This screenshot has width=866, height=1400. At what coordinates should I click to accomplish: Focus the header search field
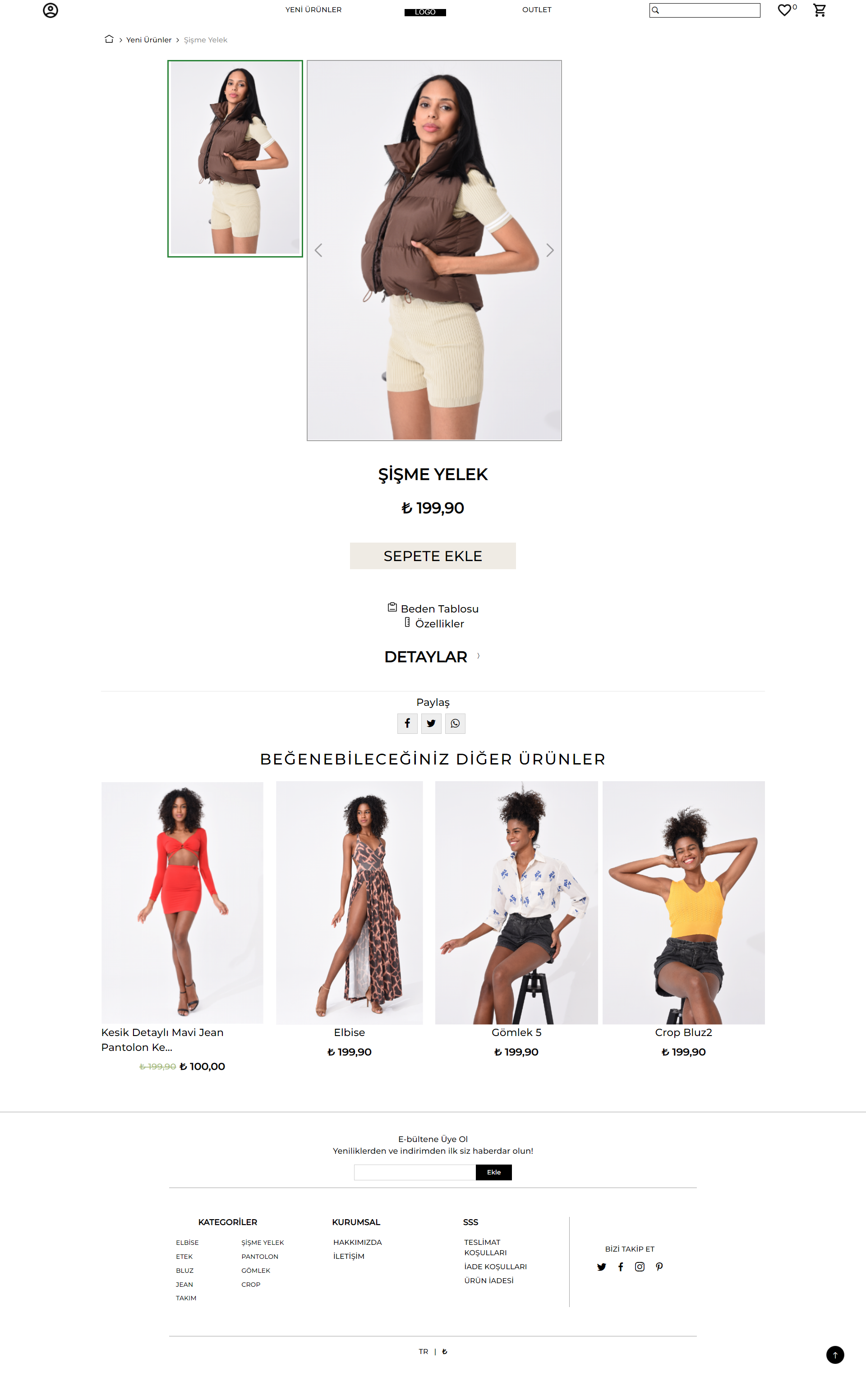tap(705, 10)
